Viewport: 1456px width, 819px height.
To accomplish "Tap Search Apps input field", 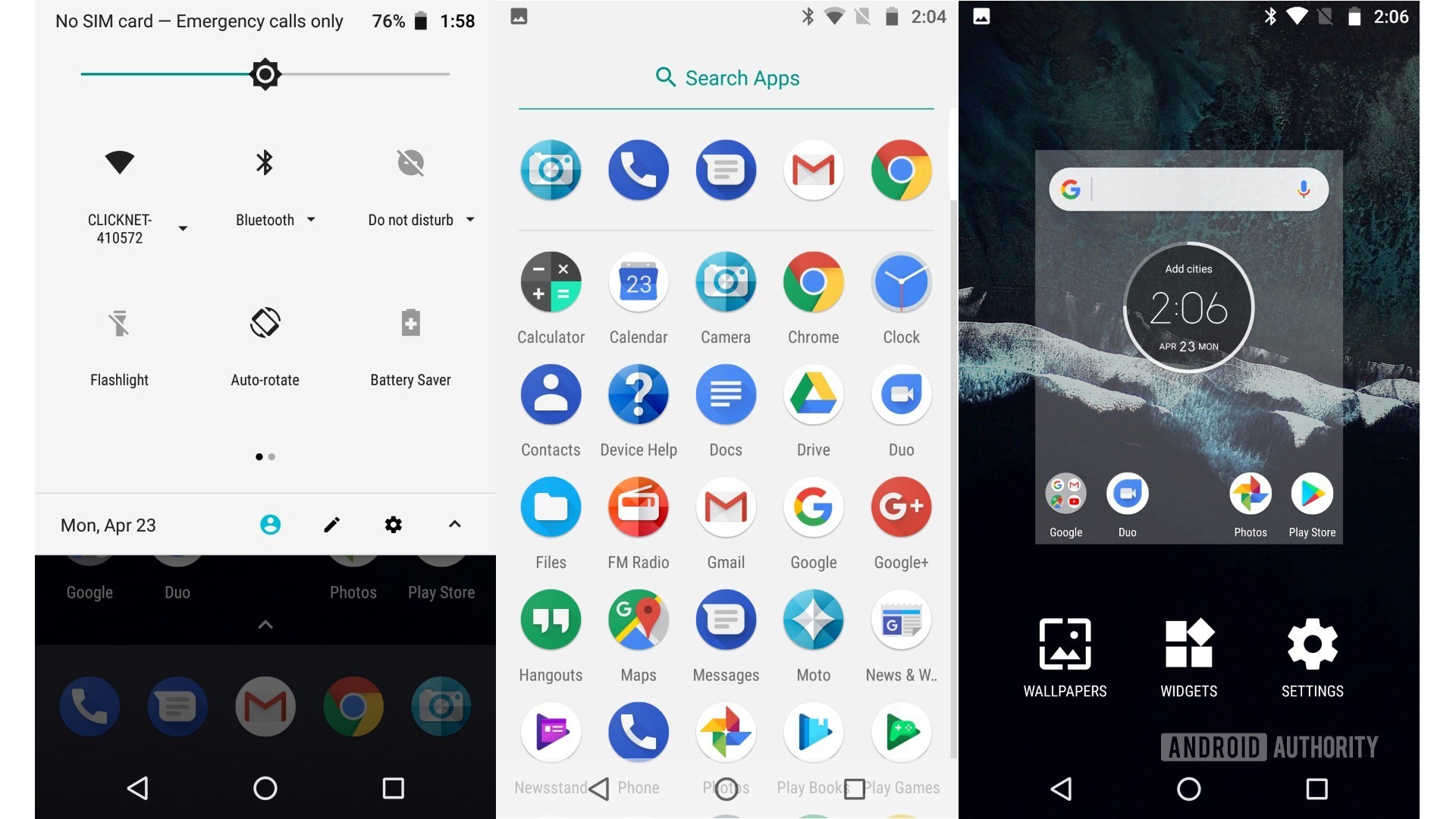I will tap(728, 78).
